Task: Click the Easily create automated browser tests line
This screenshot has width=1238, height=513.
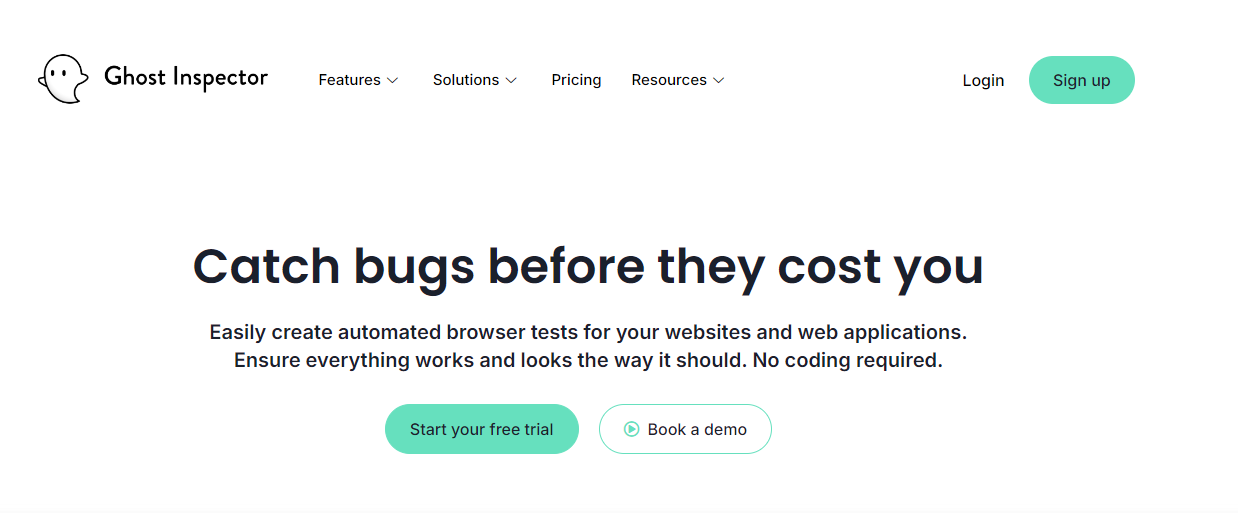Action: click(587, 332)
